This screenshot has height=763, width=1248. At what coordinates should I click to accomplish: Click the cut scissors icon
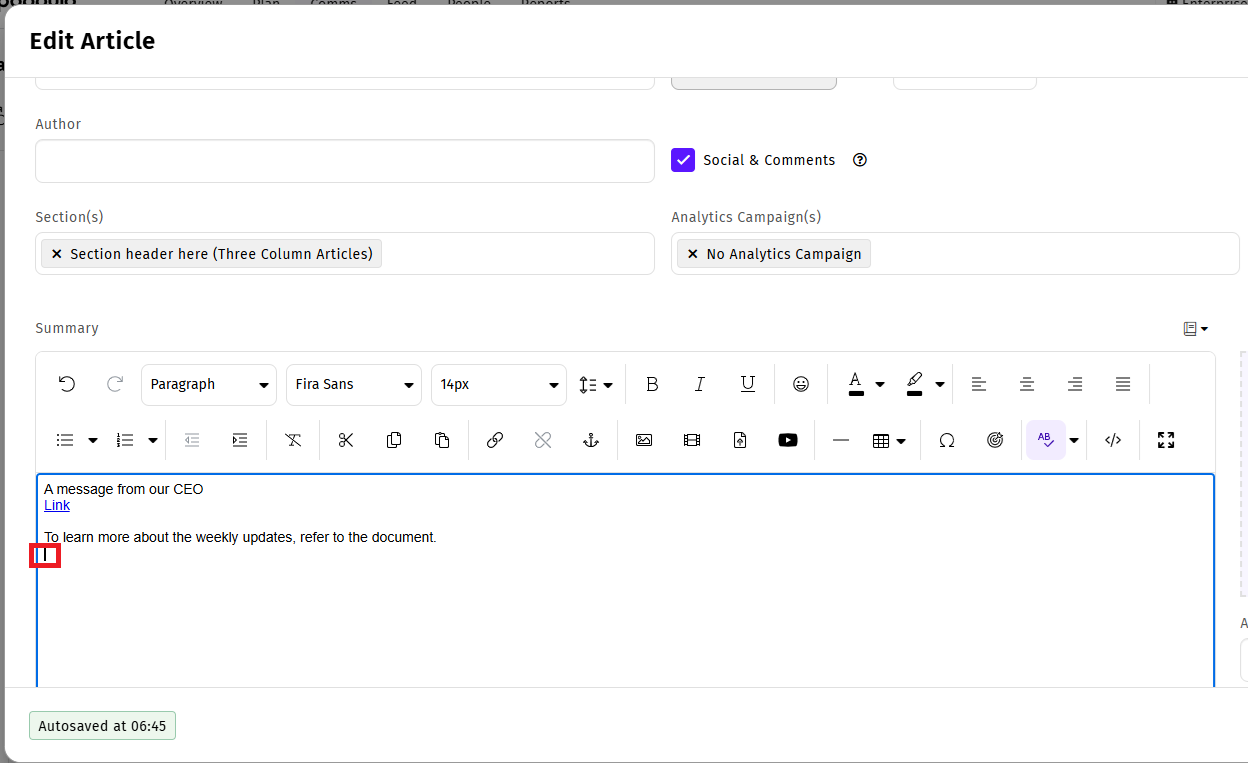(346, 440)
